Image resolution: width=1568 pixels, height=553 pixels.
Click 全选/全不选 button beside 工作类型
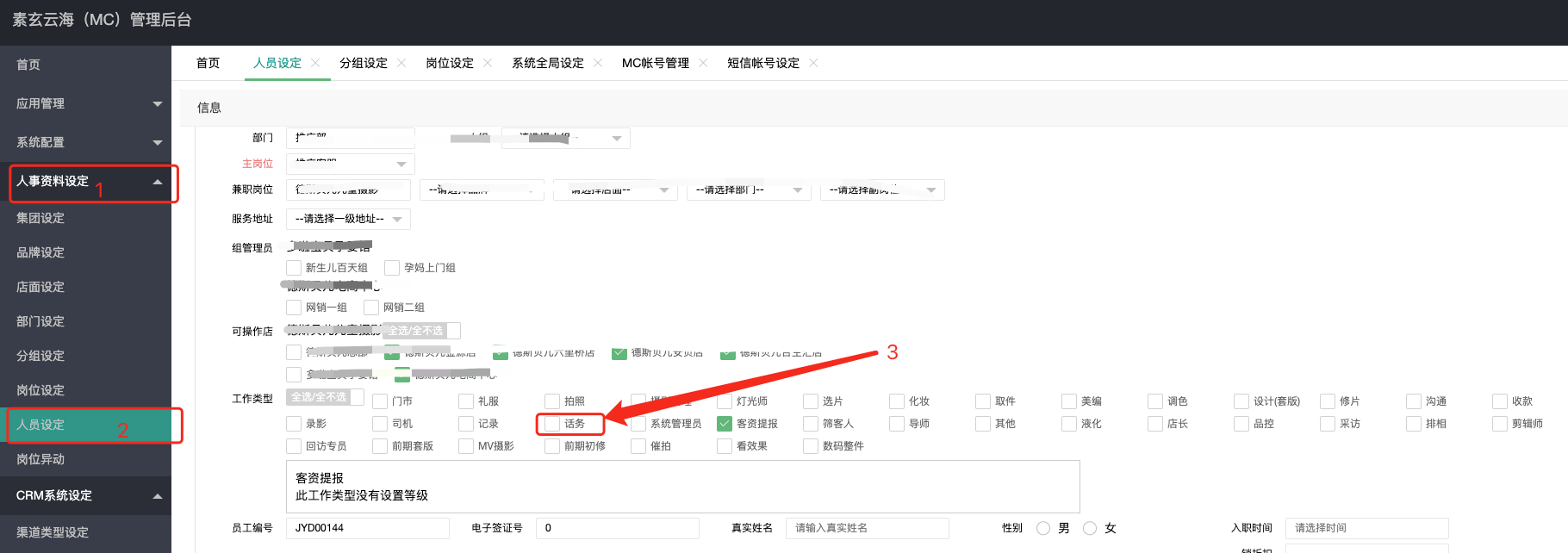319,397
